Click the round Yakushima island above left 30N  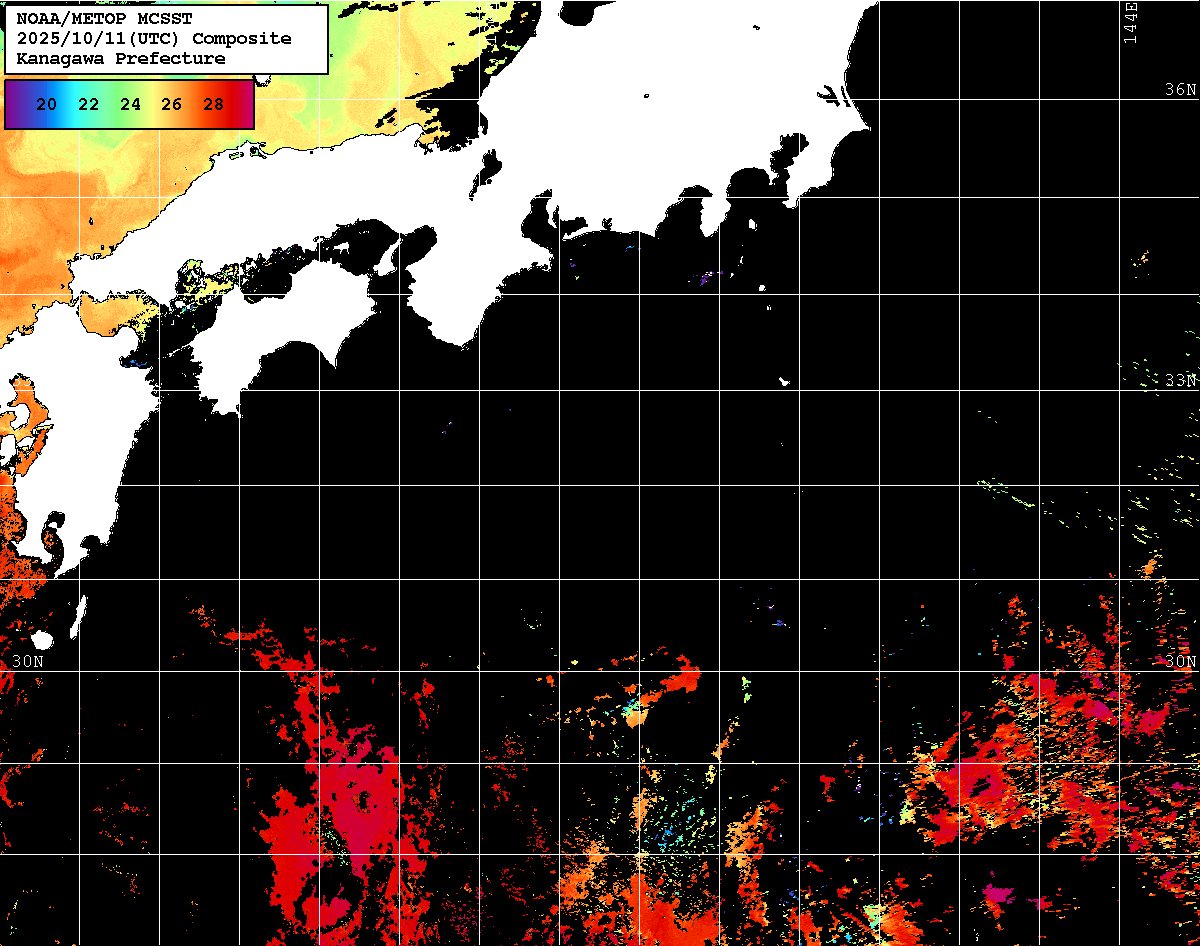[x=42, y=640]
